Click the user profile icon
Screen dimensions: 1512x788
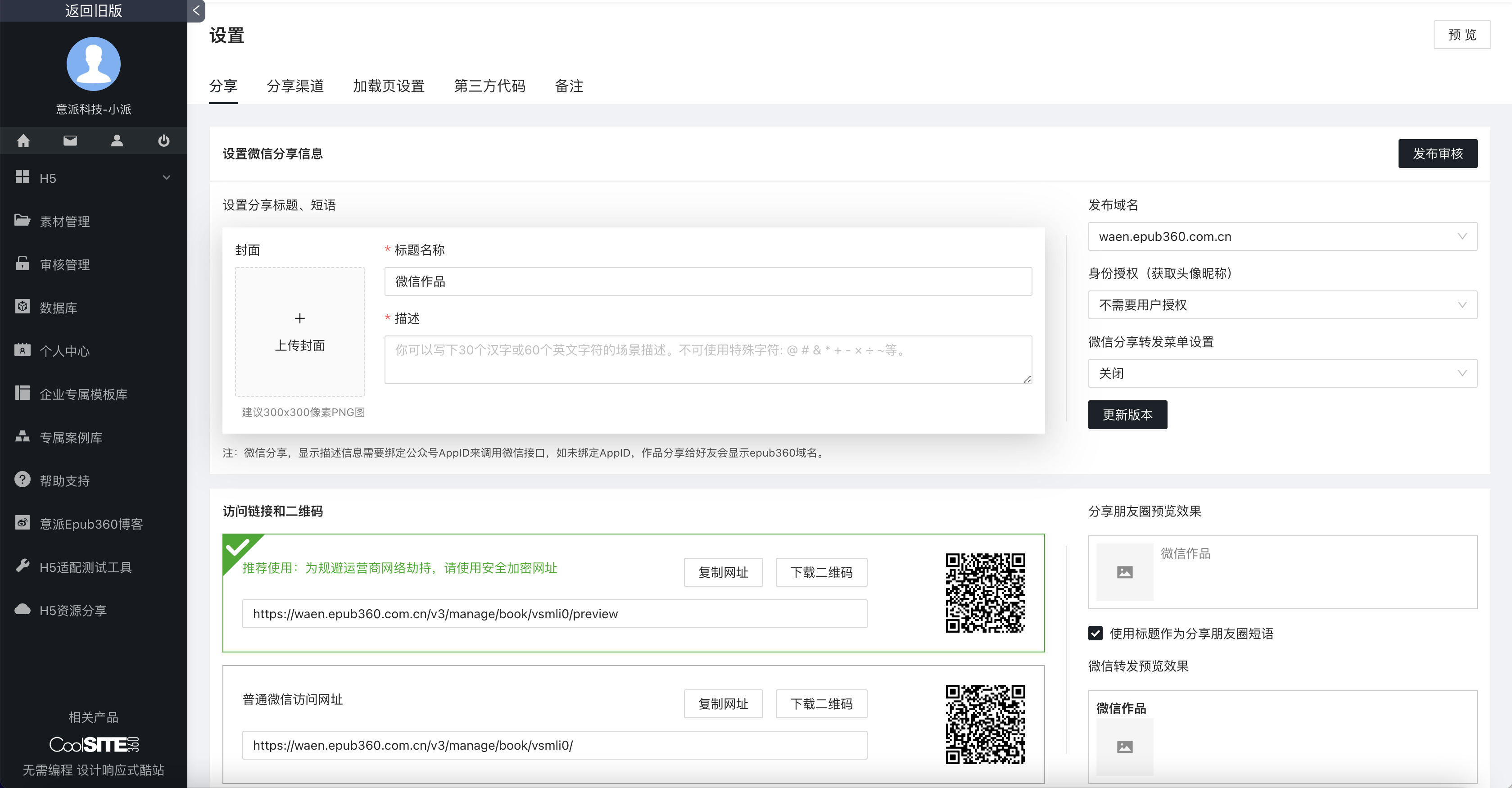[x=117, y=140]
